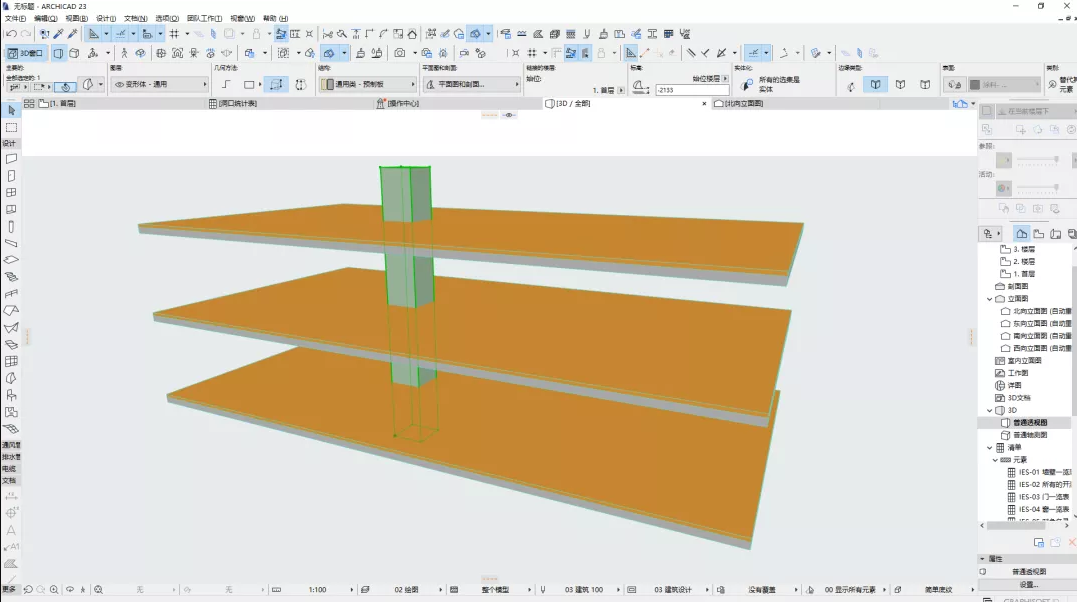Select the Marquee tool in the toolbox
This screenshot has width=1077, height=602.
[x=11, y=127]
